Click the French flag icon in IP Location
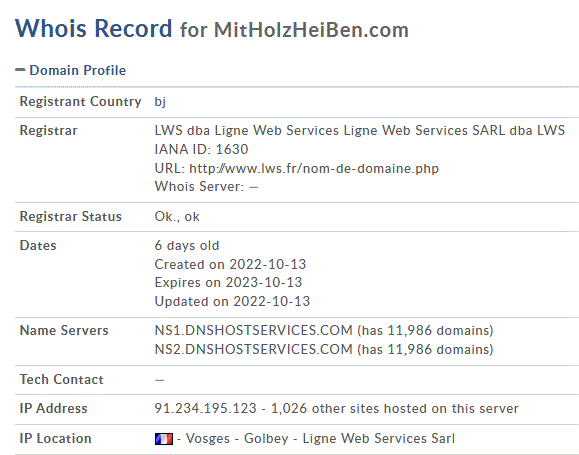Viewport: 579px width, 455px height. click(164, 439)
